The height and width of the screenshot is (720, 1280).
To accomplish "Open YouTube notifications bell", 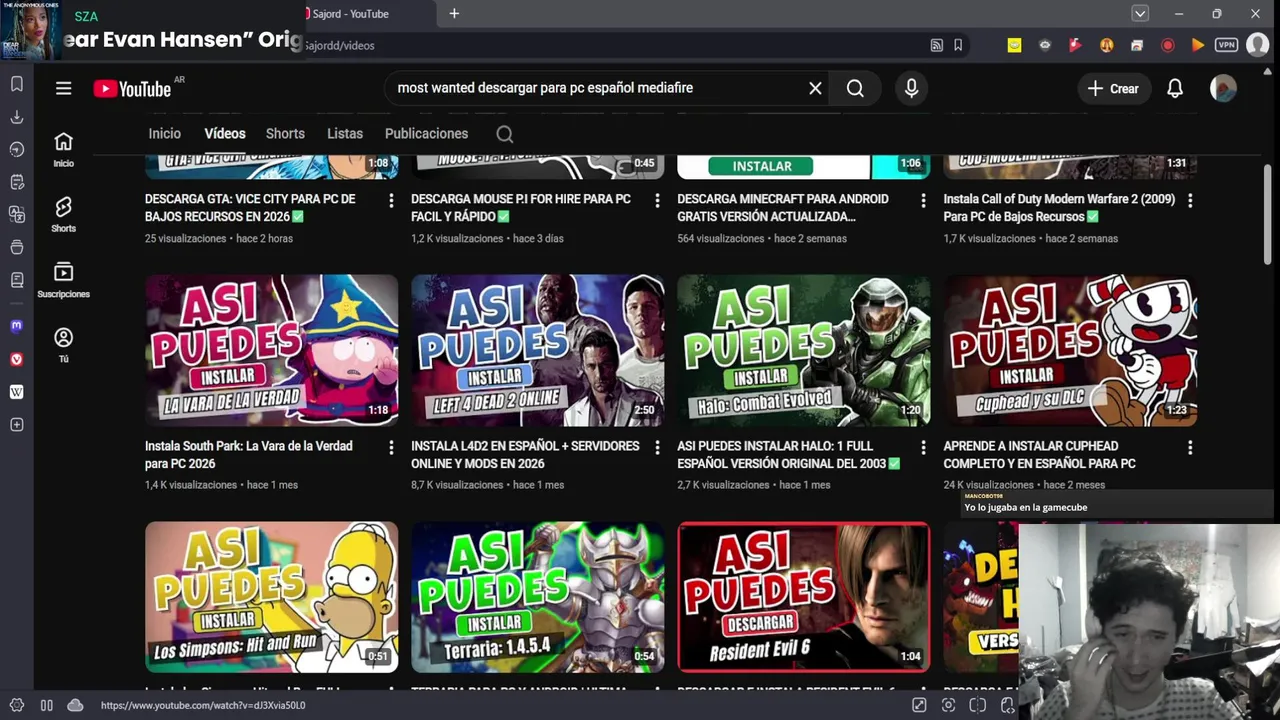I will [x=1175, y=88].
